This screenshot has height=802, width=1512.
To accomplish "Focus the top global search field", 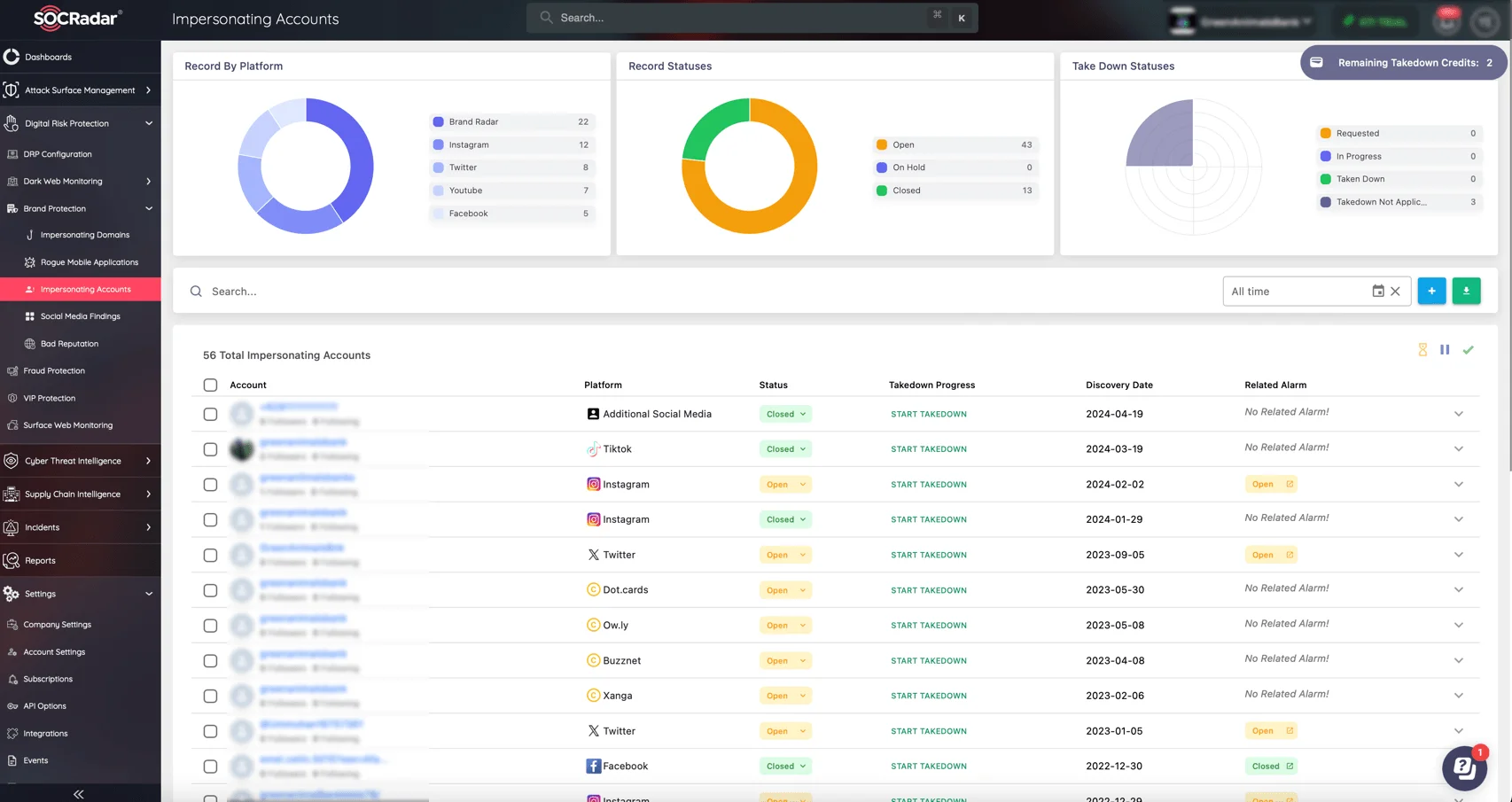I will coord(752,18).
